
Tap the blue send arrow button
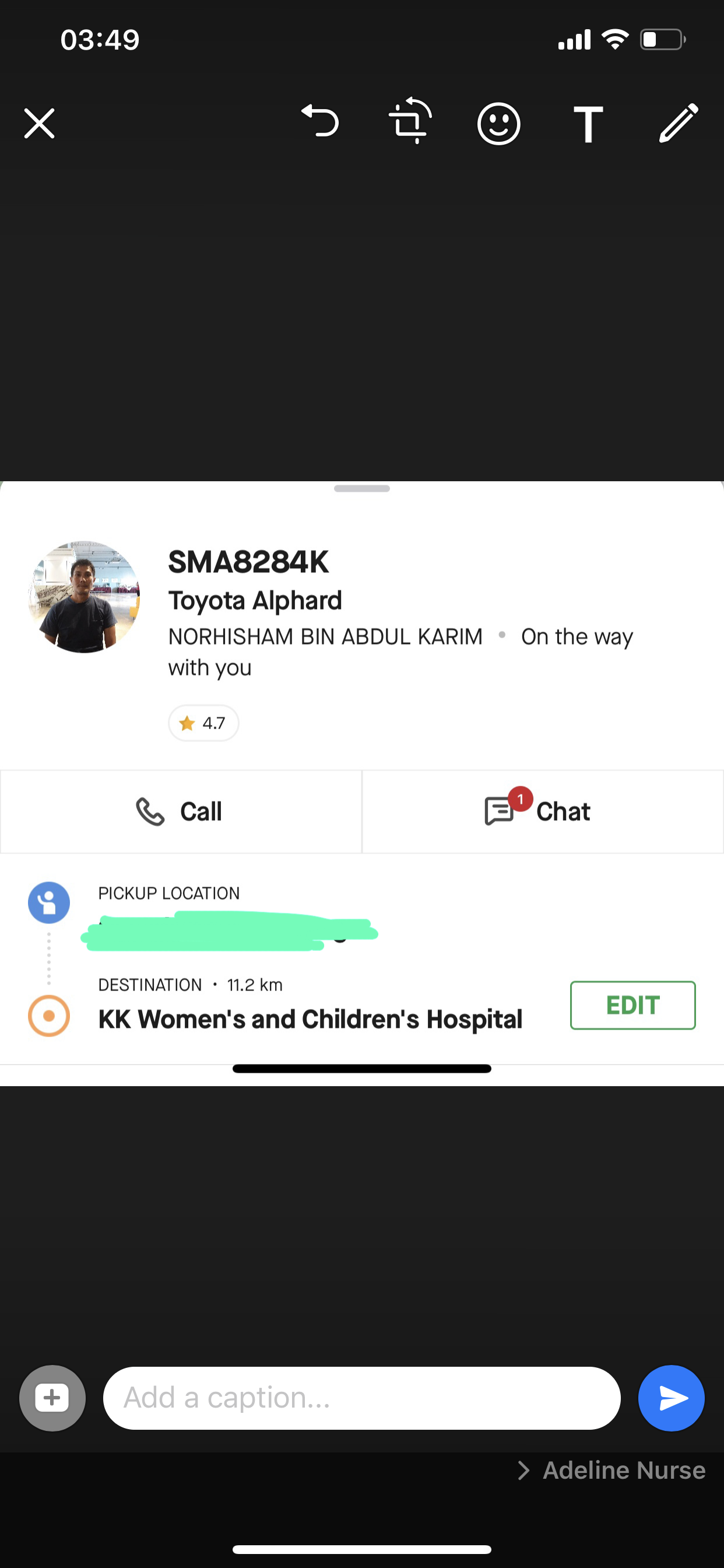(671, 1398)
